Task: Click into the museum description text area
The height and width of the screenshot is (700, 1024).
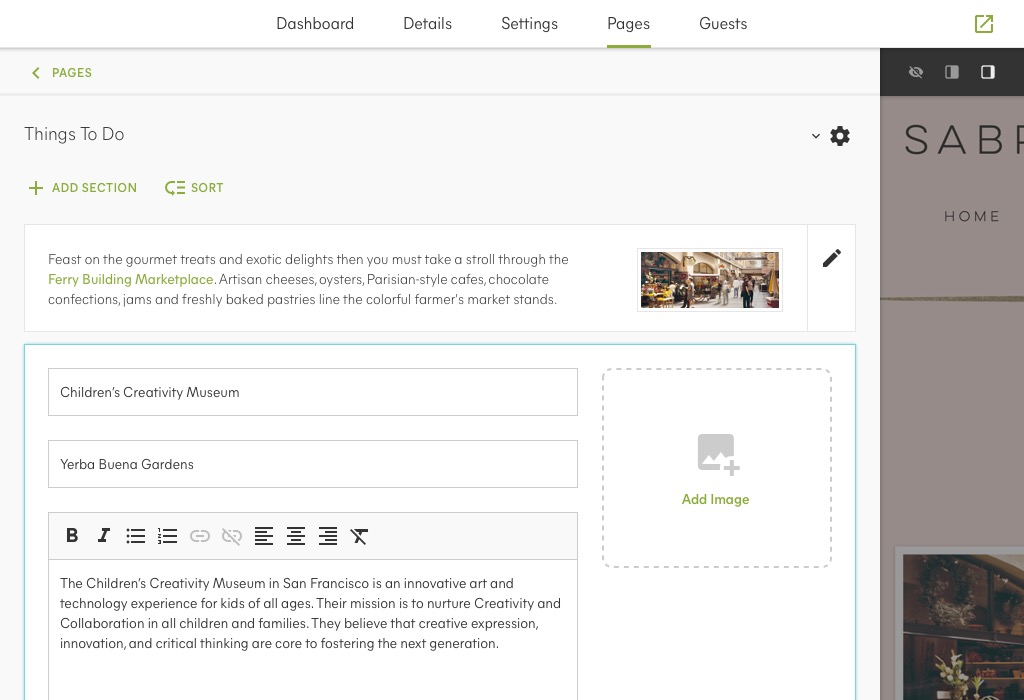Action: click(x=313, y=629)
